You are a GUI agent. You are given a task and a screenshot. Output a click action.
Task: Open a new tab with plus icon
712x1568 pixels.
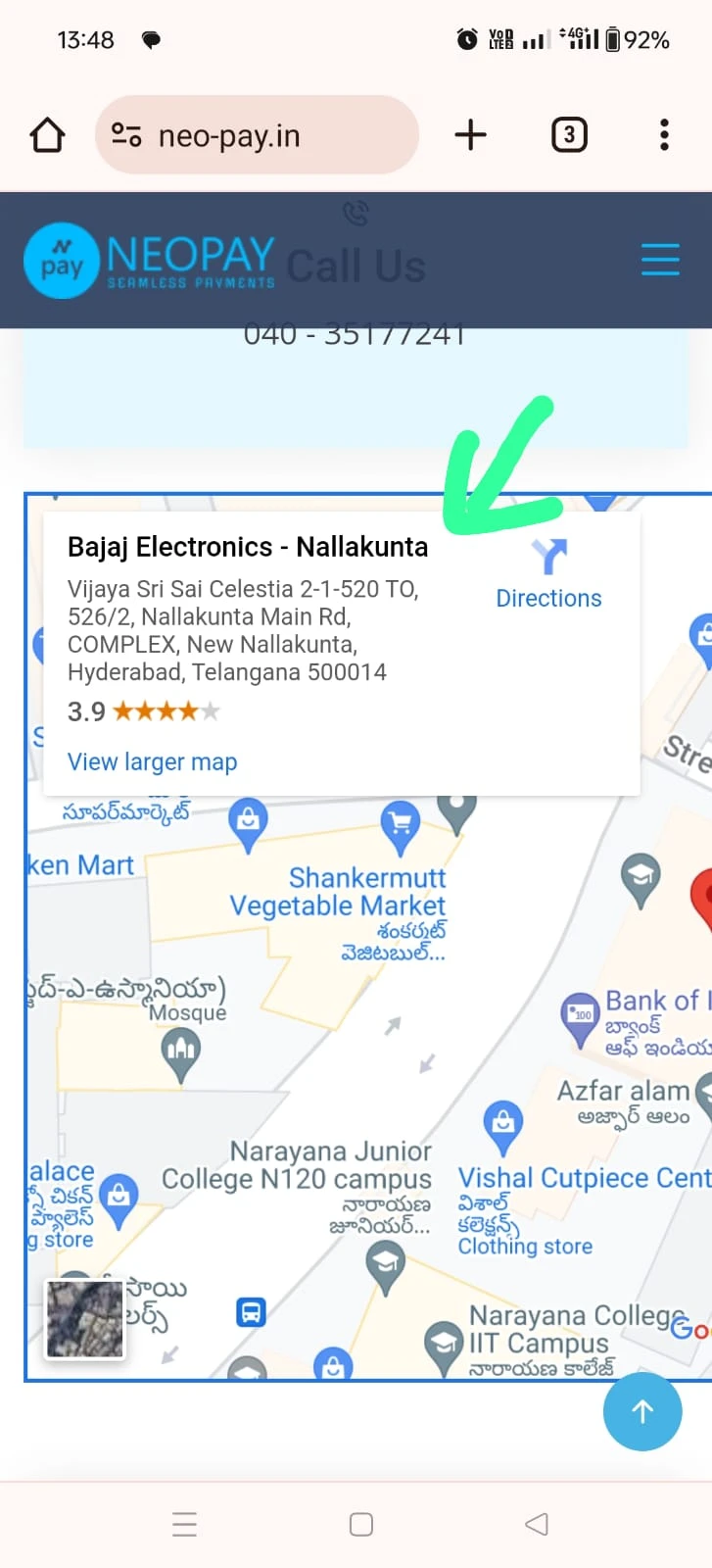[x=471, y=134]
